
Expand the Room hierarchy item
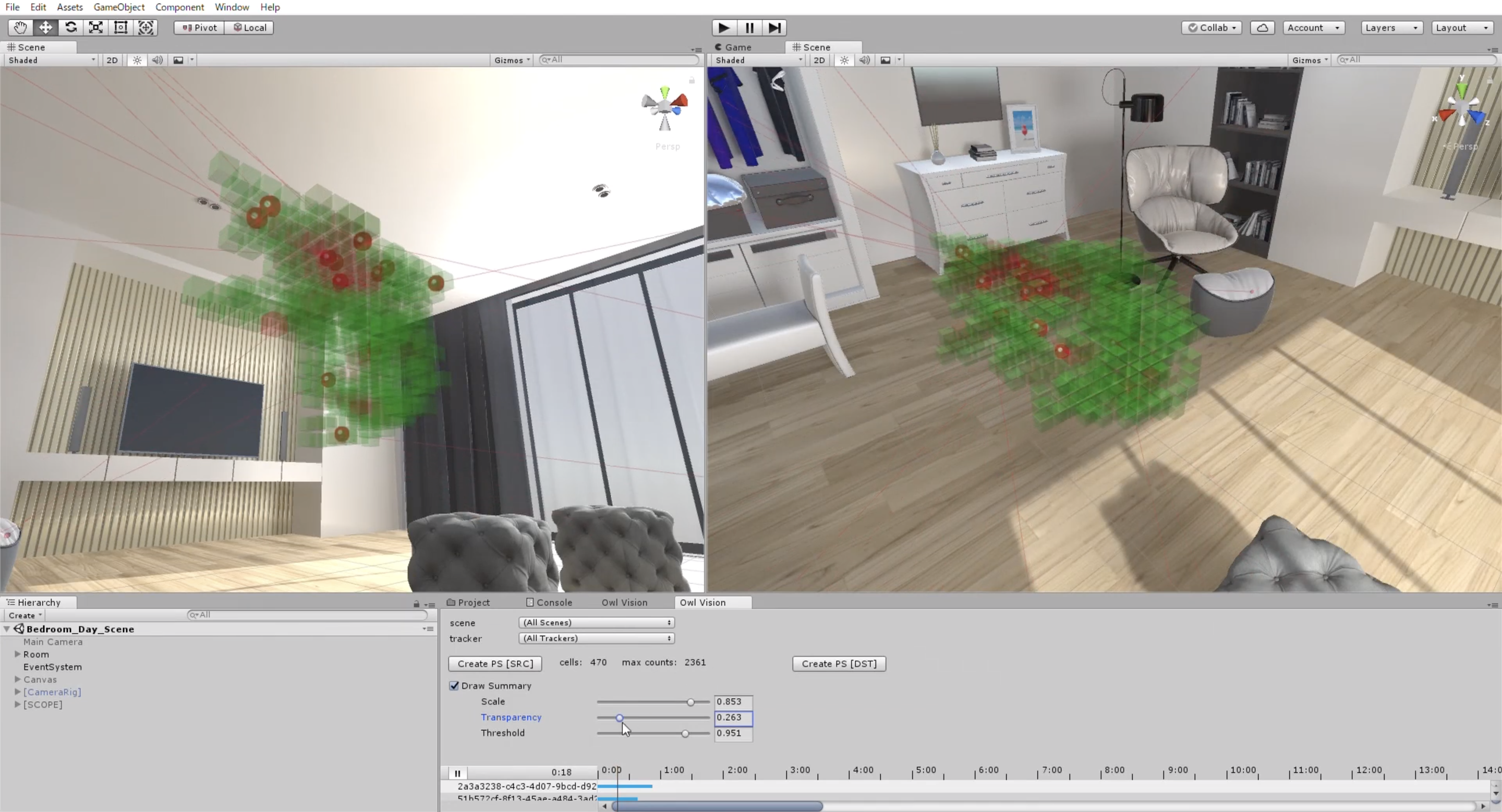18,654
